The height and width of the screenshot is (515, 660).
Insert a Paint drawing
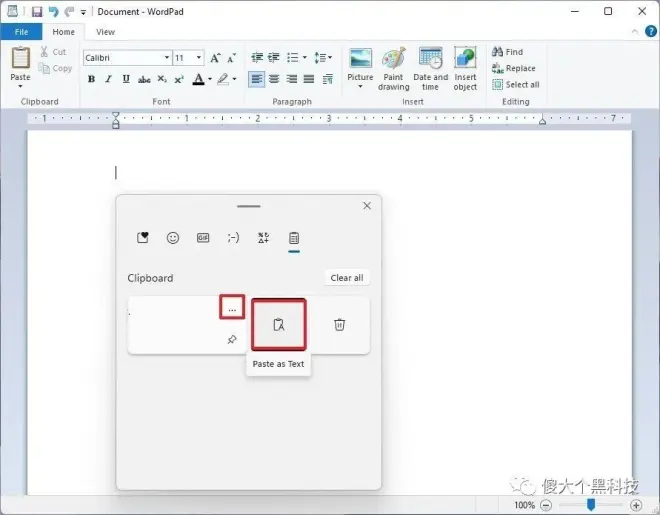[x=394, y=69]
